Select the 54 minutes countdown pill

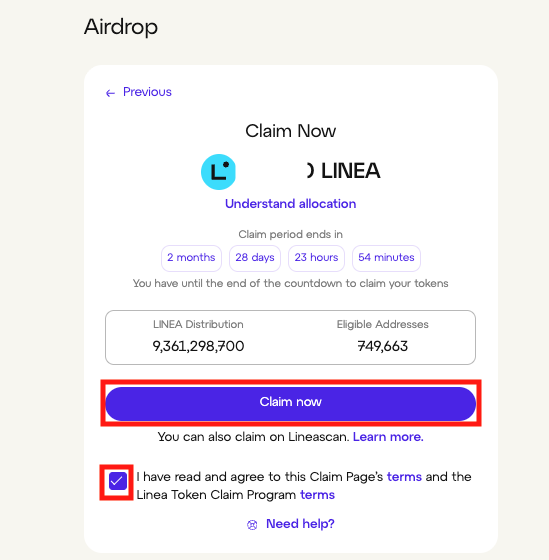point(386,258)
